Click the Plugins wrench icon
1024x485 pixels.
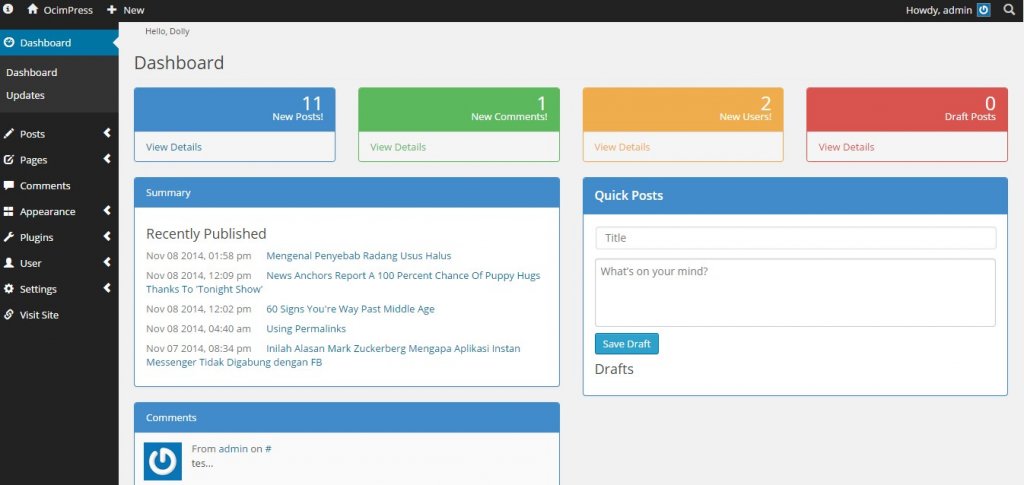tap(8, 238)
